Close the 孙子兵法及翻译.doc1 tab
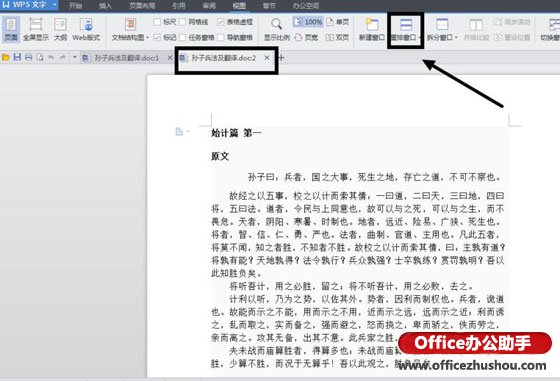This screenshot has height=381, width=560. pos(170,58)
